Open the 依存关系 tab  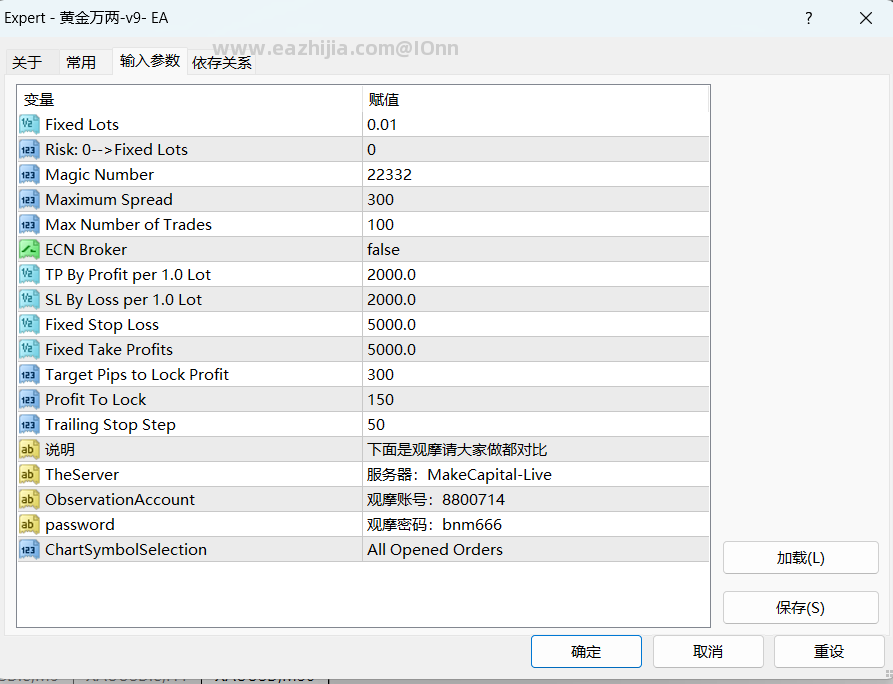pyautogui.click(x=222, y=63)
